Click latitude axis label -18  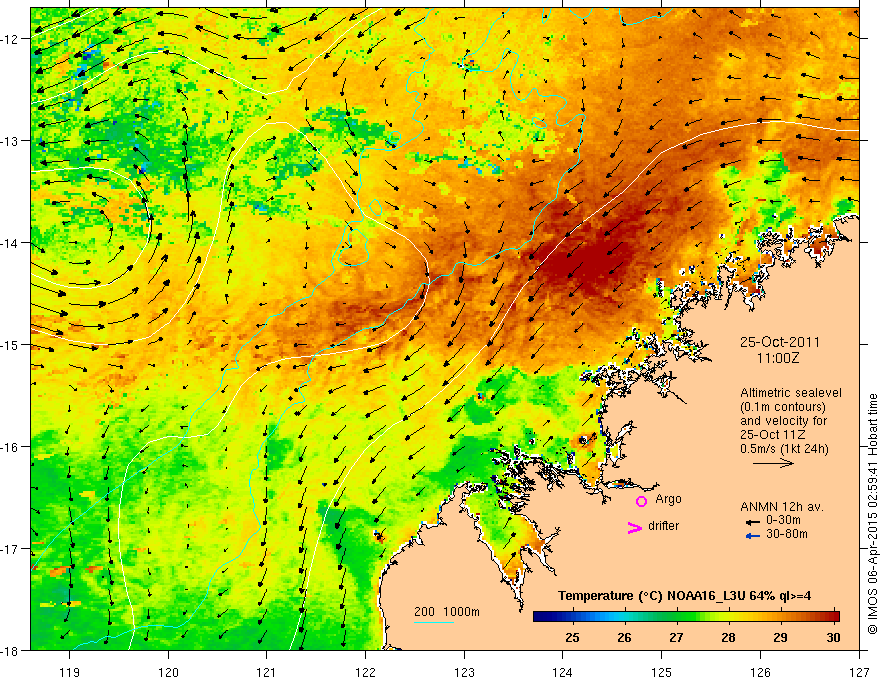10,650
